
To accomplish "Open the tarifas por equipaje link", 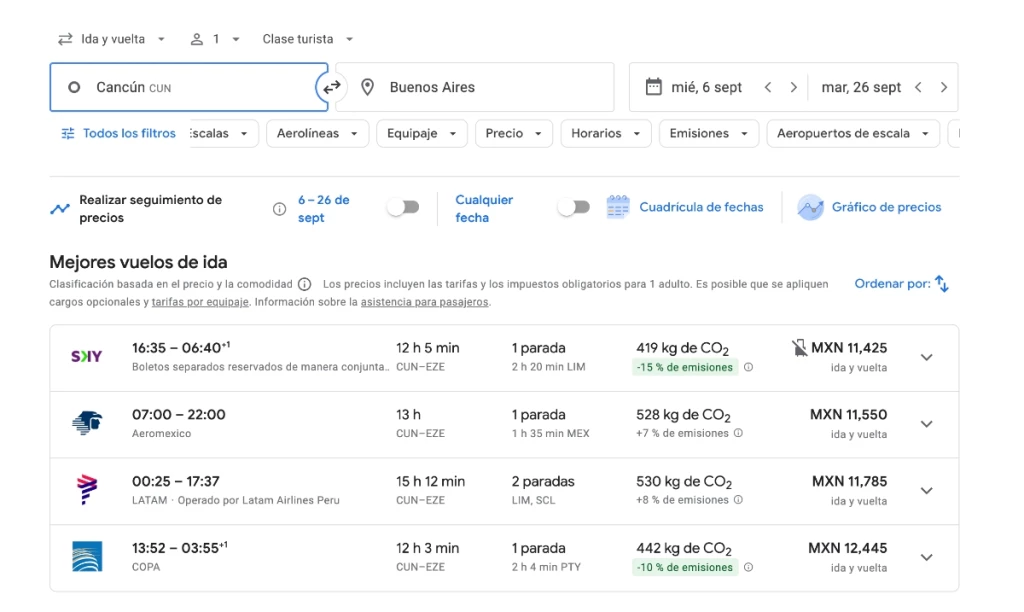I will click(x=200, y=302).
